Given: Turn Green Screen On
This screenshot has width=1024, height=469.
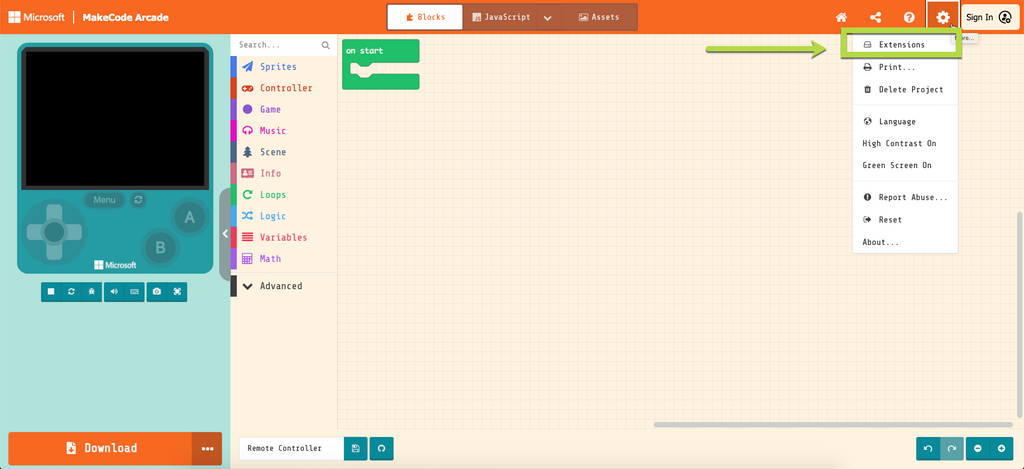Looking at the screenshot, I should coord(905,166).
